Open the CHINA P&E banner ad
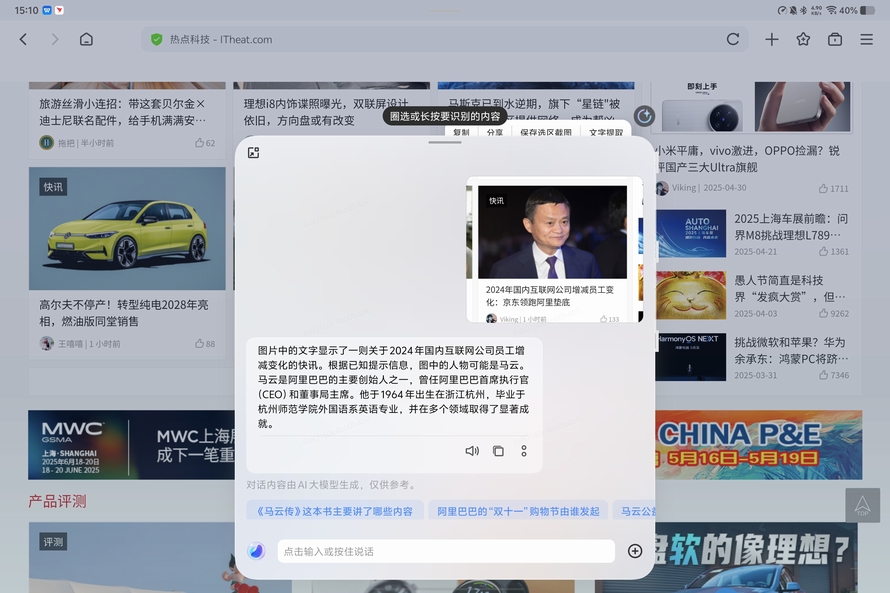Image resolution: width=890 pixels, height=593 pixels. tap(758, 445)
